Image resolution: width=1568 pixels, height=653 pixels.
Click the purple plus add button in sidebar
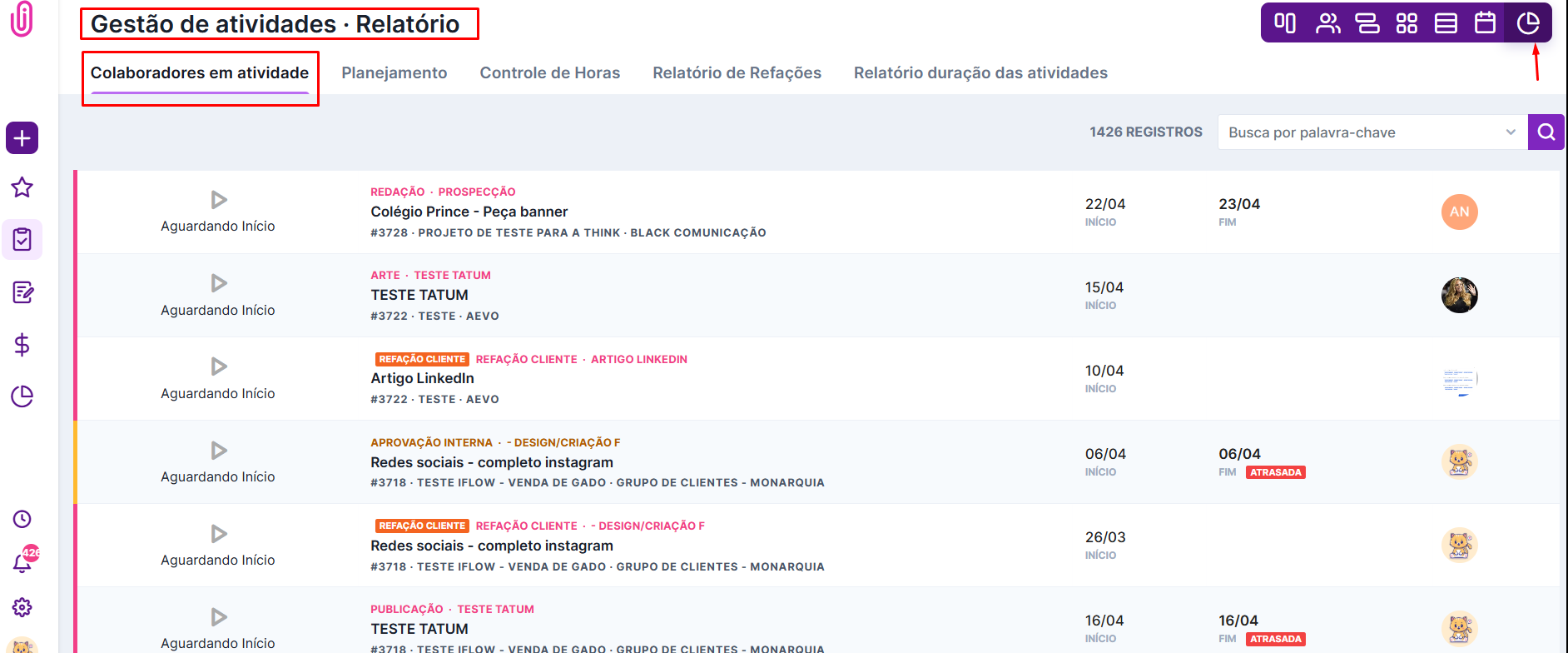pos(22,138)
